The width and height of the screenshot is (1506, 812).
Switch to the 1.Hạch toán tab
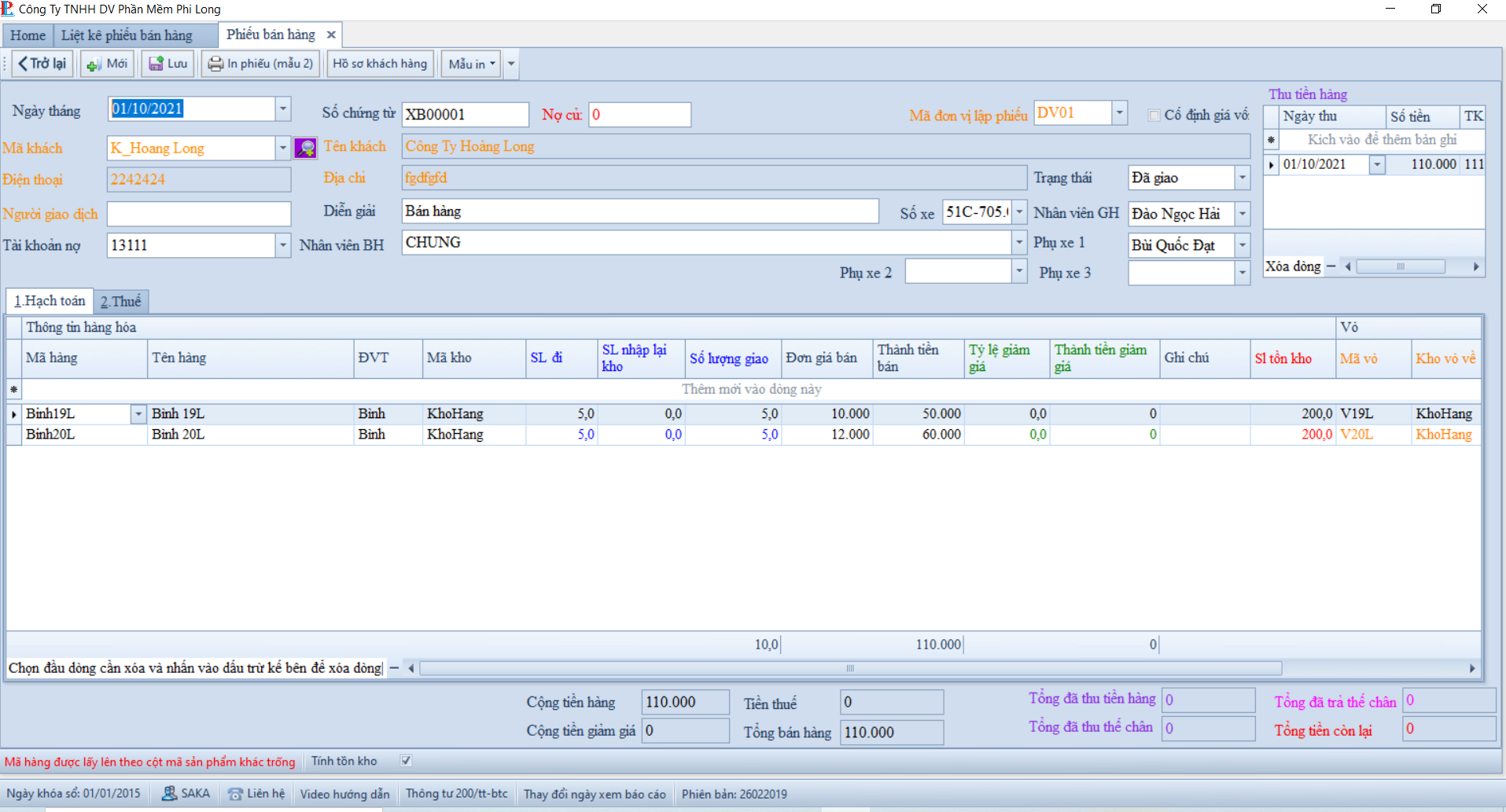pos(50,301)
